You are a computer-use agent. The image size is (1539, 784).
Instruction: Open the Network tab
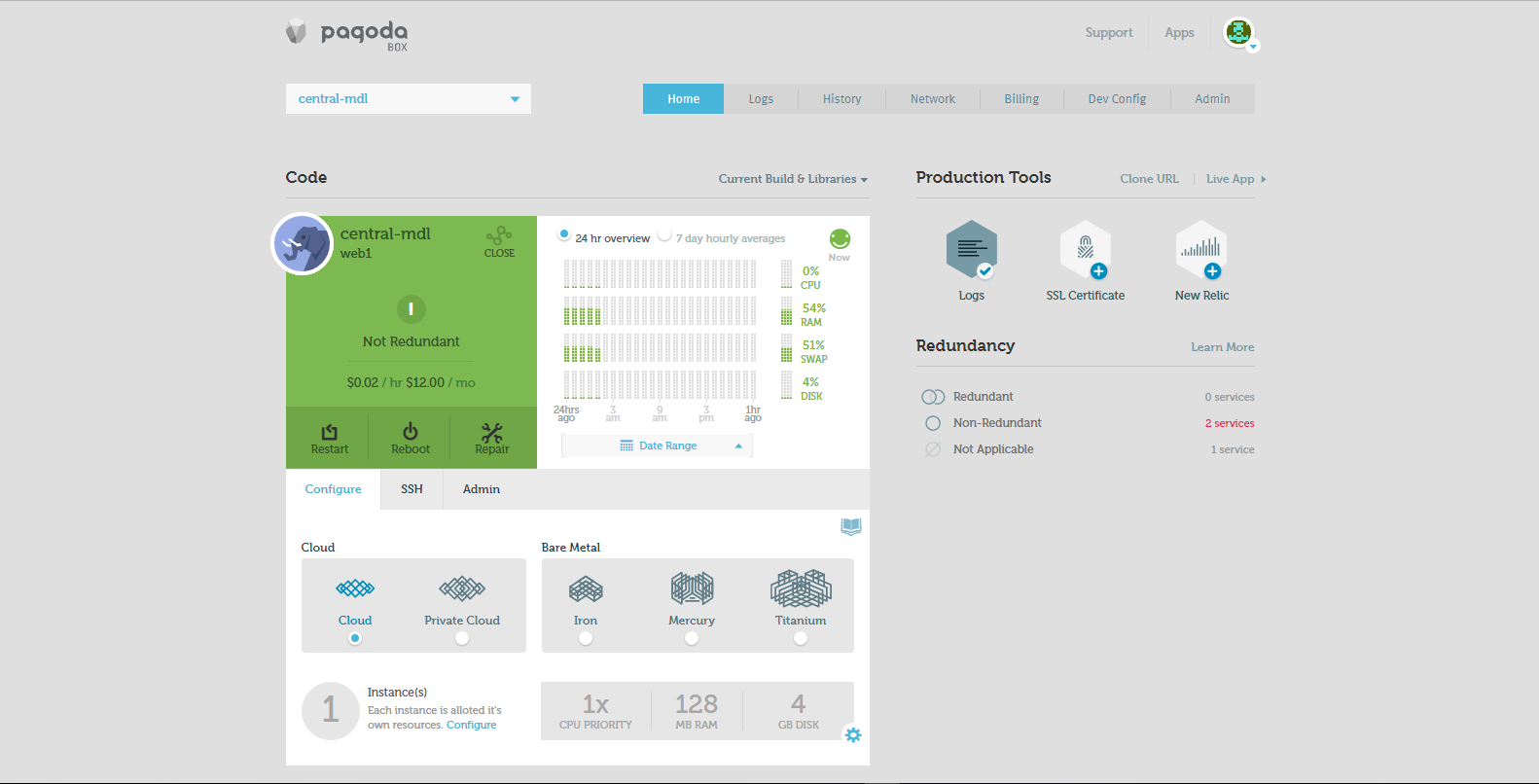[x=933, y=98]
